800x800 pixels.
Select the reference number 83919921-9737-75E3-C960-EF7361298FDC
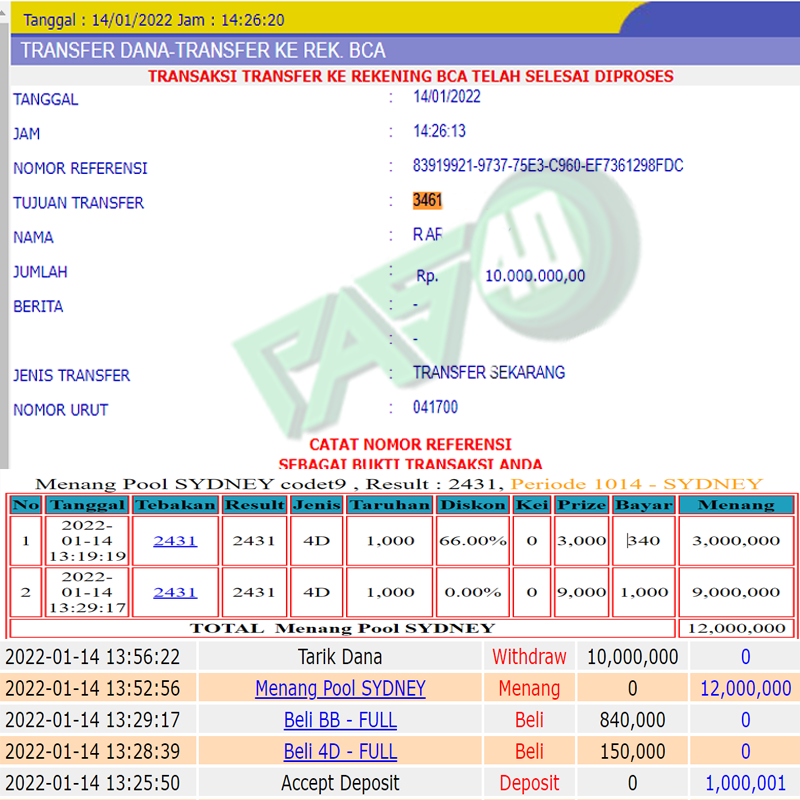(548, 165)
